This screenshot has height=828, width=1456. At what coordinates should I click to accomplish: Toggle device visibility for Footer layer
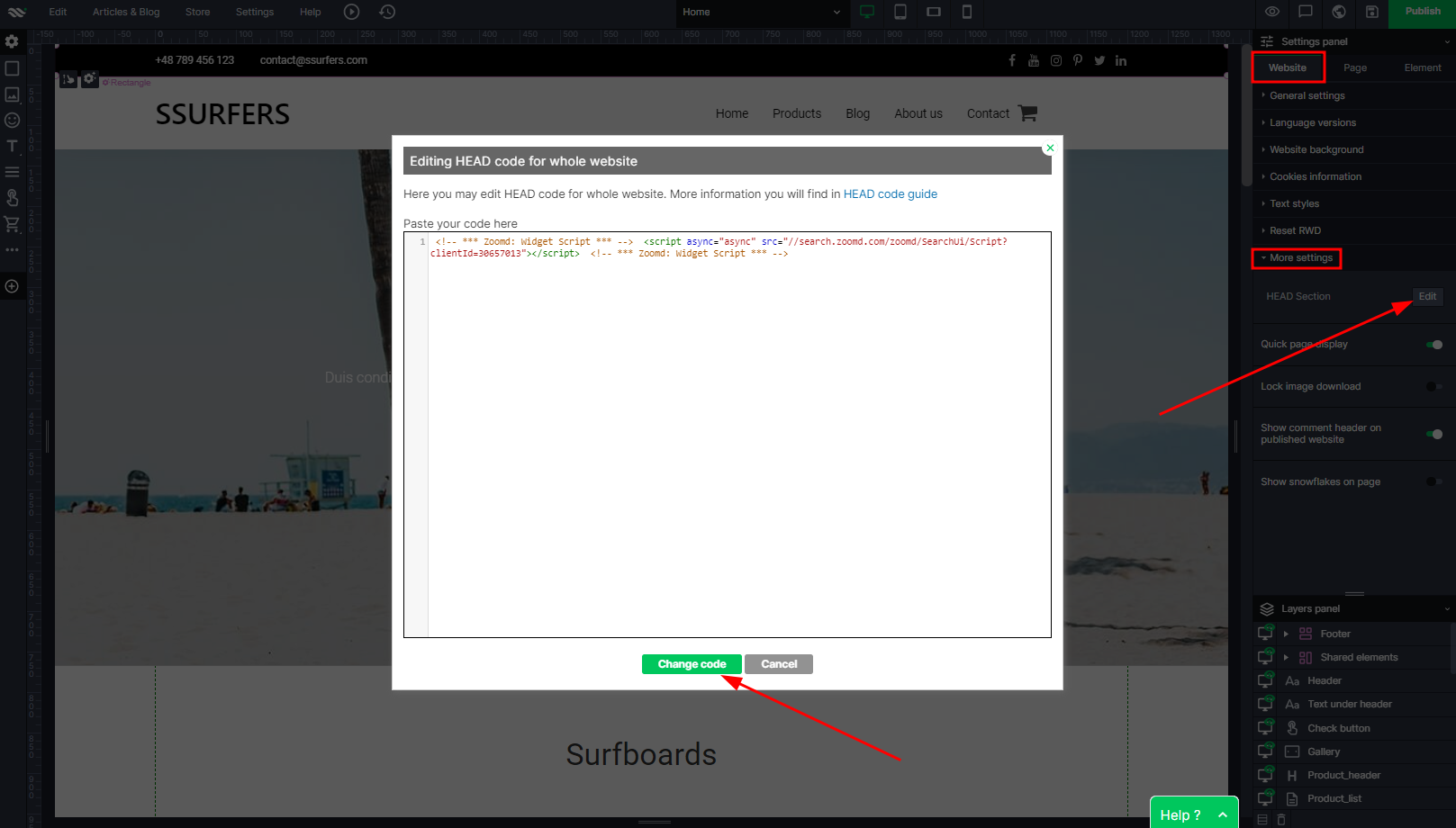pyautogui.click(x=1265, y=633)
